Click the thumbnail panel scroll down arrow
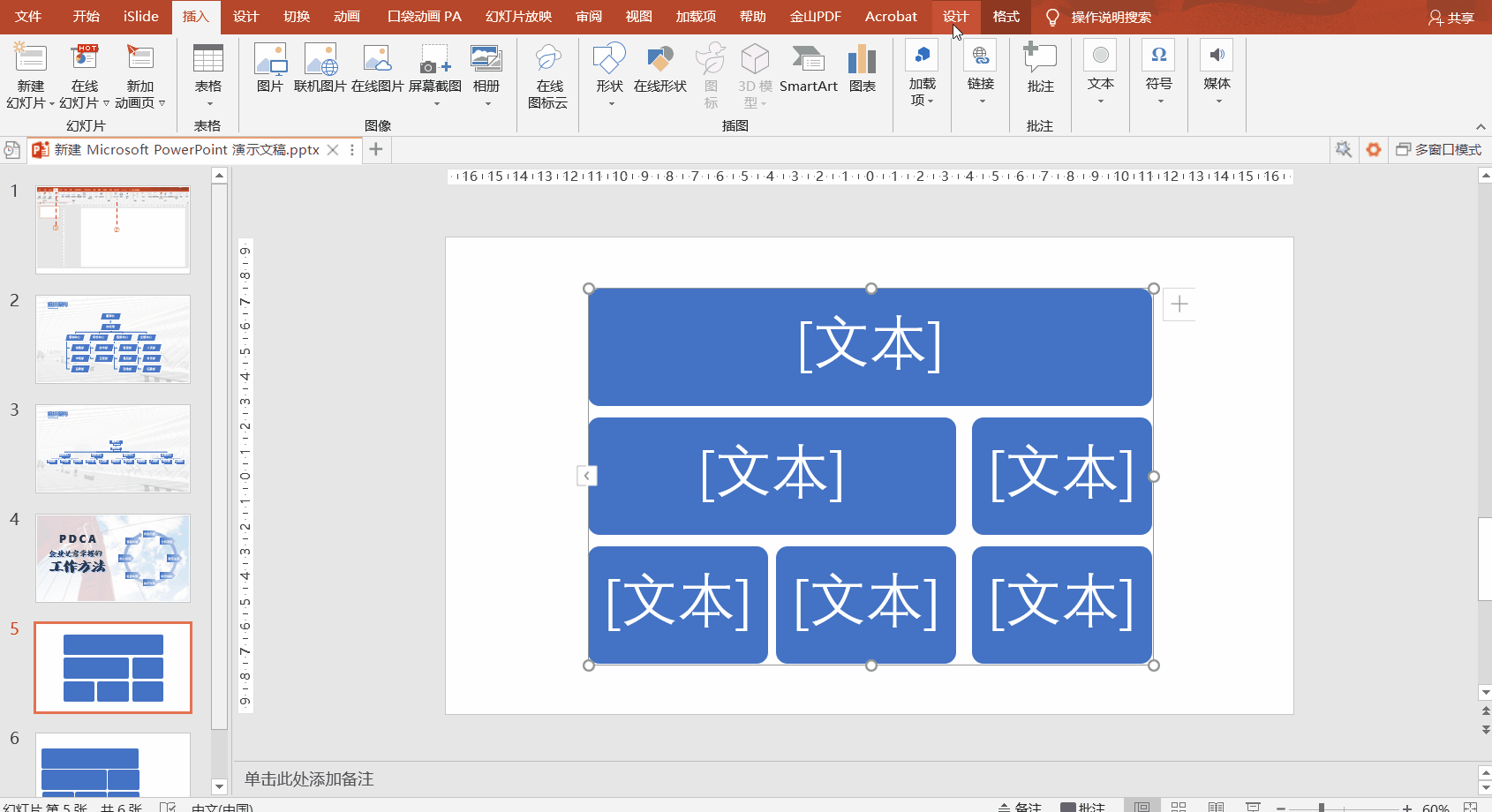Image resolution: width=1492 pixels, height=812 pixels. point(220,786)
